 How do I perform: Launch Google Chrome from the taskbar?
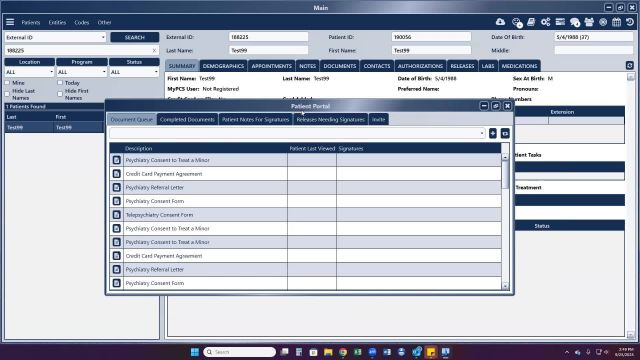(x=343, y=352)
